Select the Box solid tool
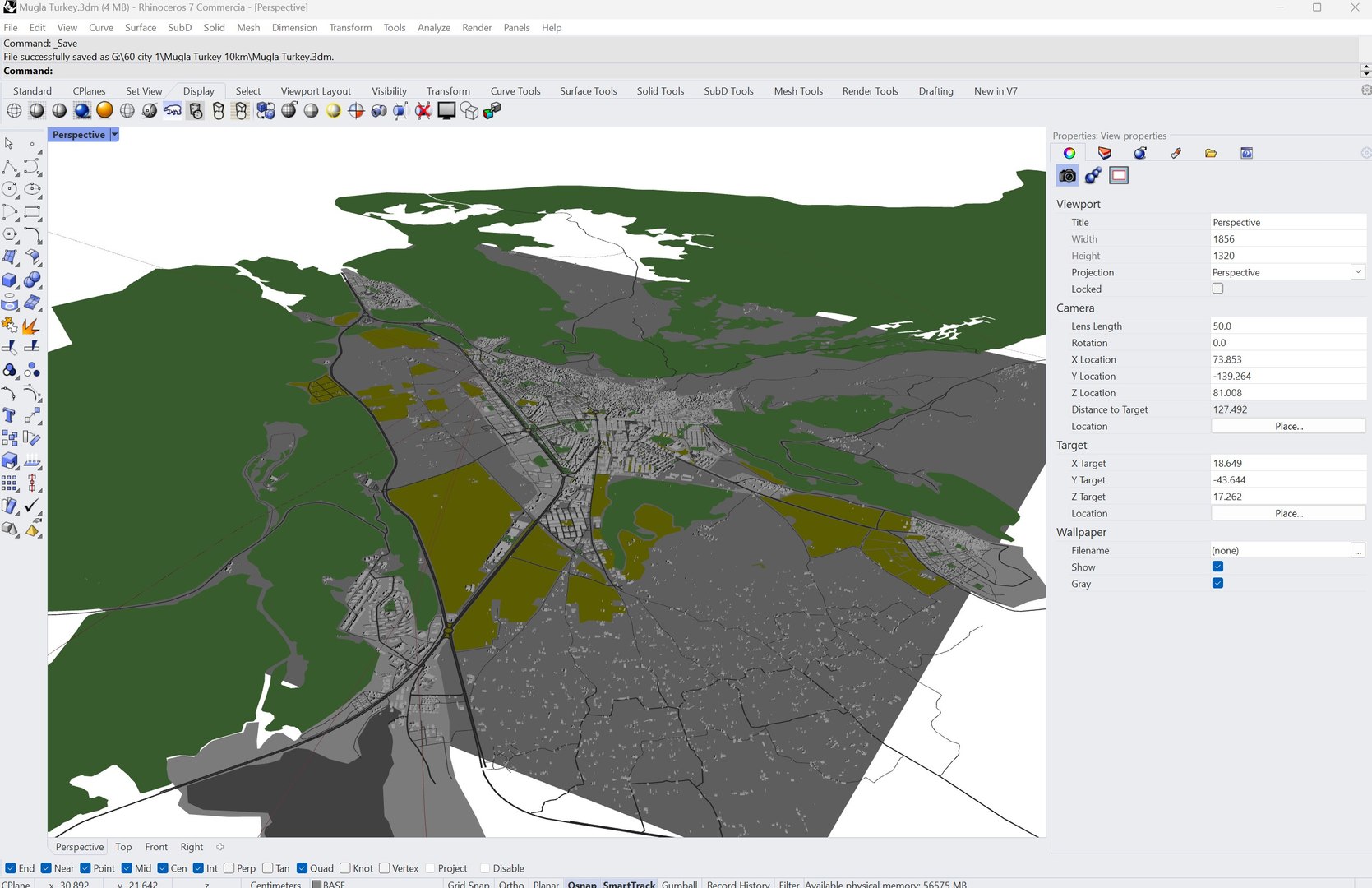The image size is (1372, 888). coord(10,281)
